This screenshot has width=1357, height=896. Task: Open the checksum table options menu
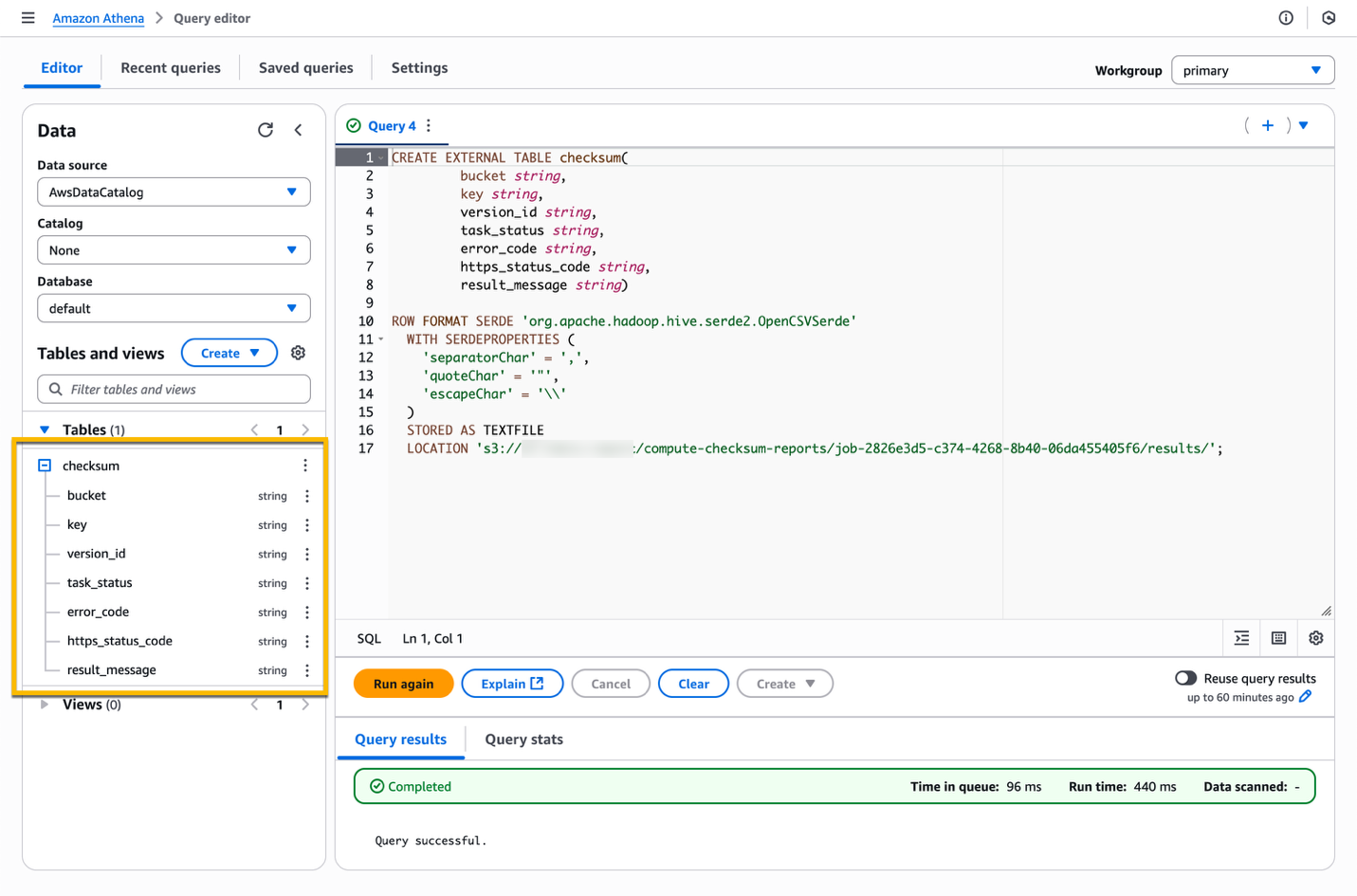pos(305,465)
